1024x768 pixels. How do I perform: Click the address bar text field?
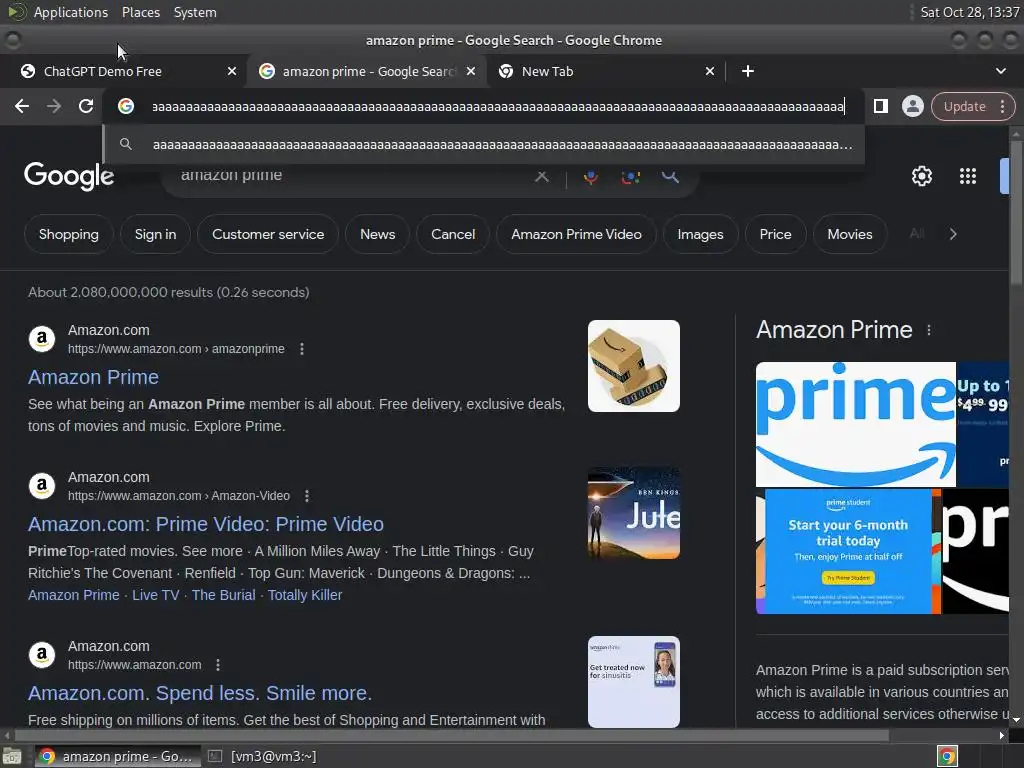(x=498, y=106)
